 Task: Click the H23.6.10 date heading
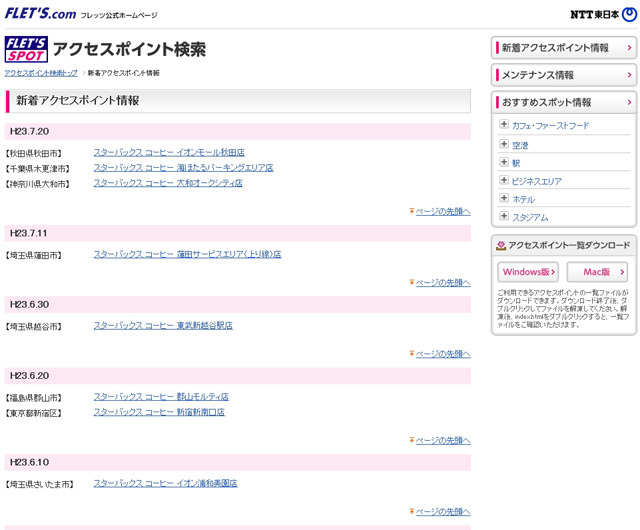(x=29, y=463)
